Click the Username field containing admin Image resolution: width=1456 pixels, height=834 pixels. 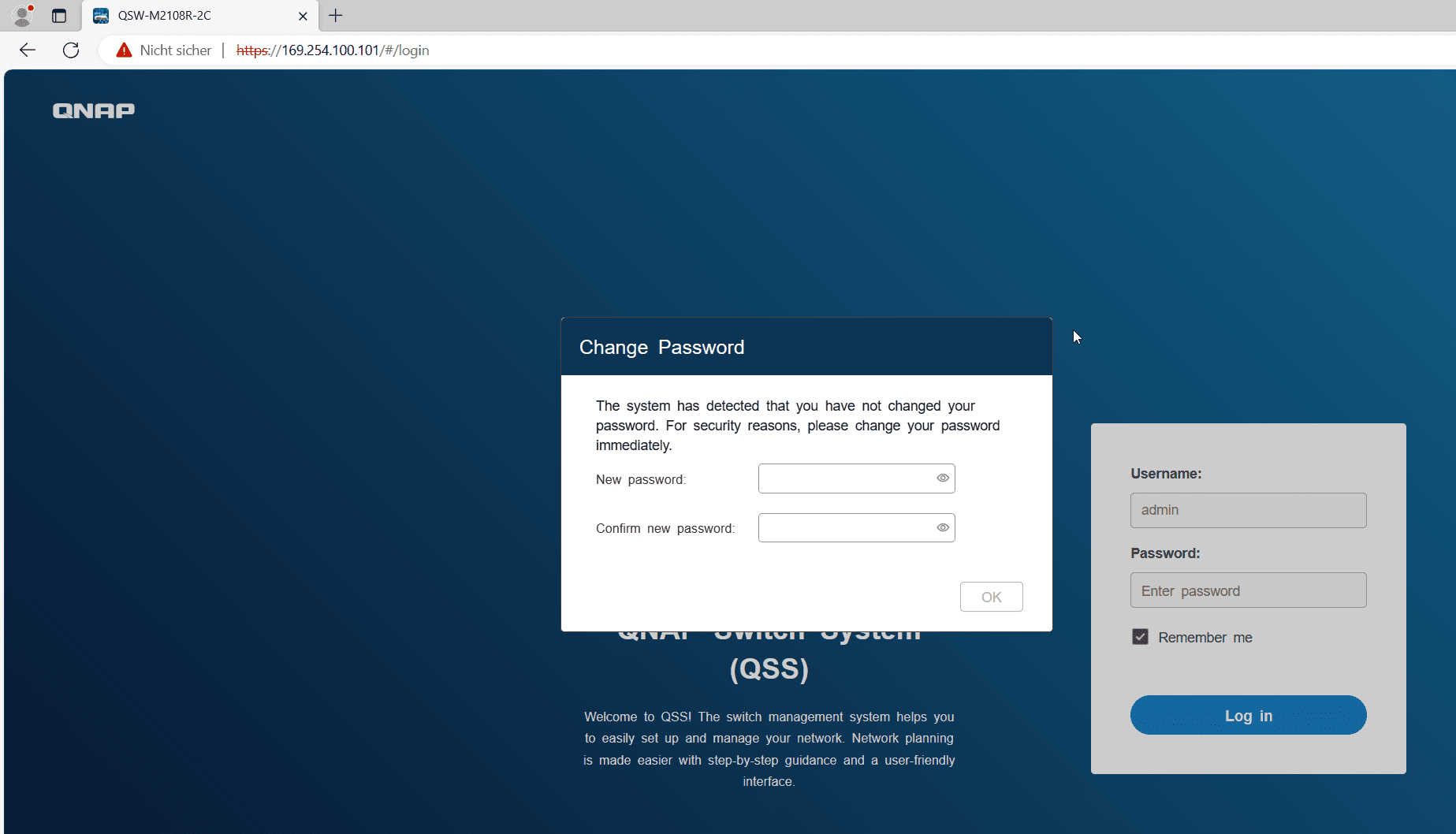(x=1249, y=510)
